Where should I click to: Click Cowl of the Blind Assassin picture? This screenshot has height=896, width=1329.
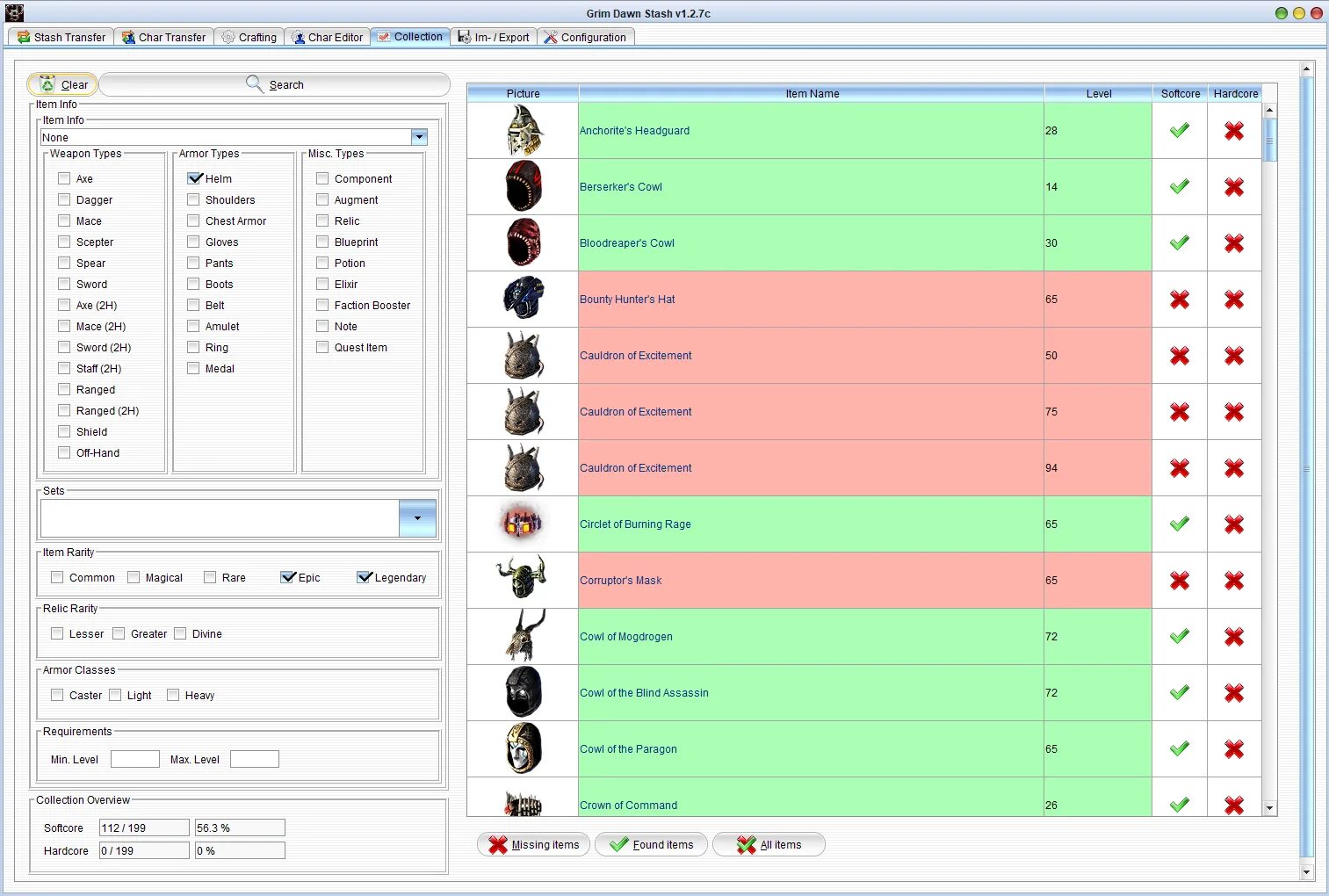click(524, 692)
